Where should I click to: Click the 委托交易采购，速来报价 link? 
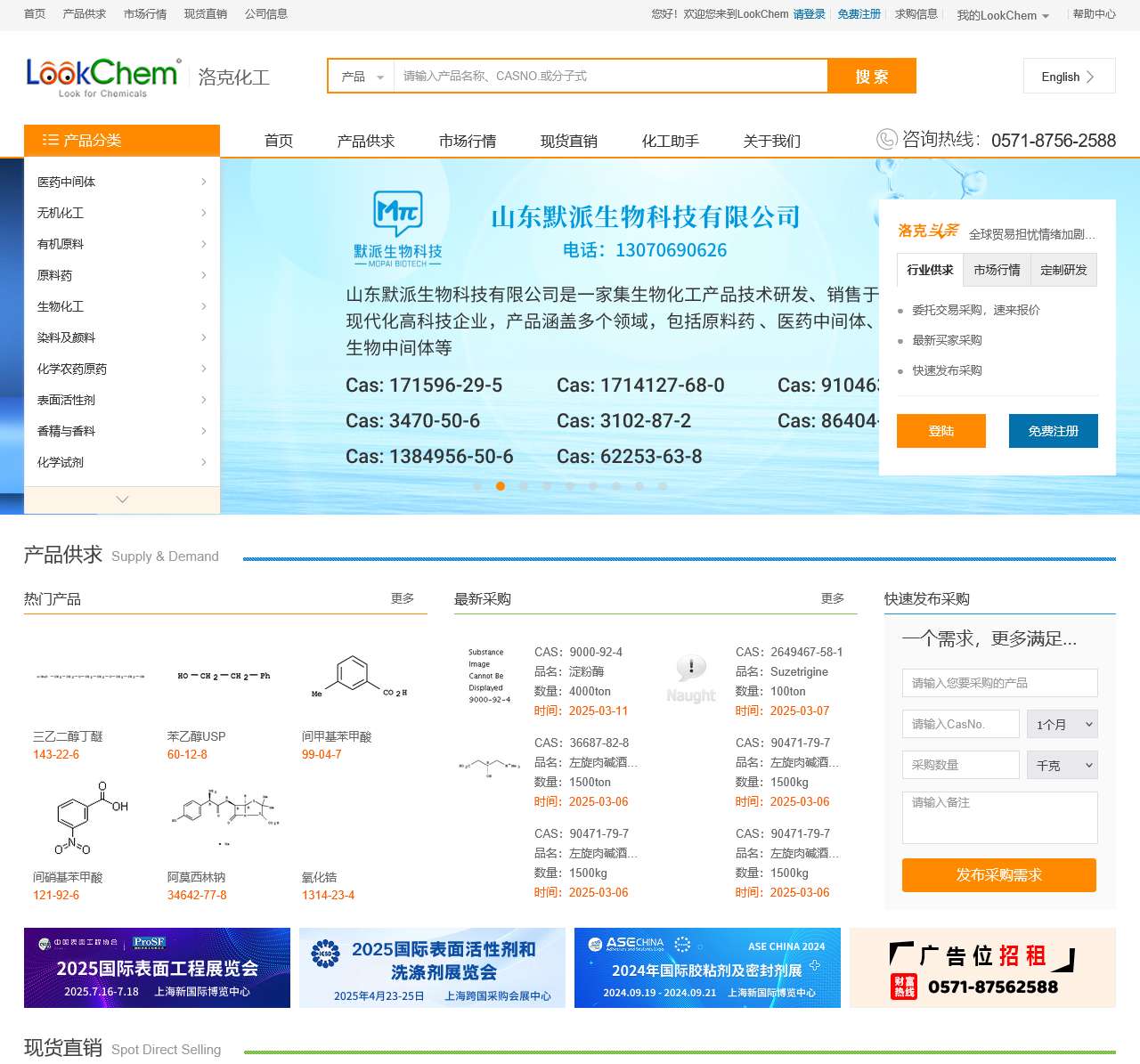976,310
